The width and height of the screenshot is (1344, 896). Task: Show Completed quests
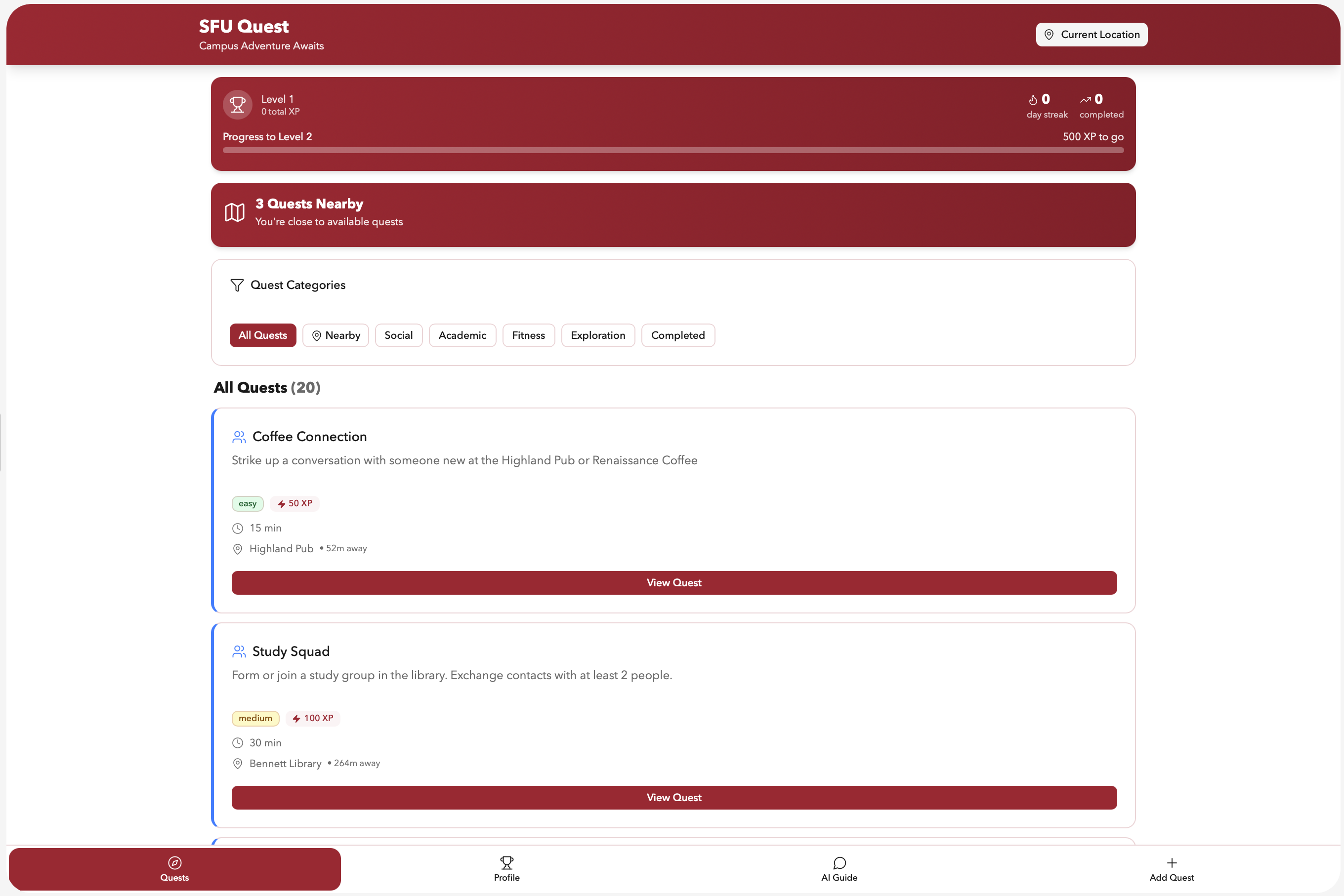677,335
